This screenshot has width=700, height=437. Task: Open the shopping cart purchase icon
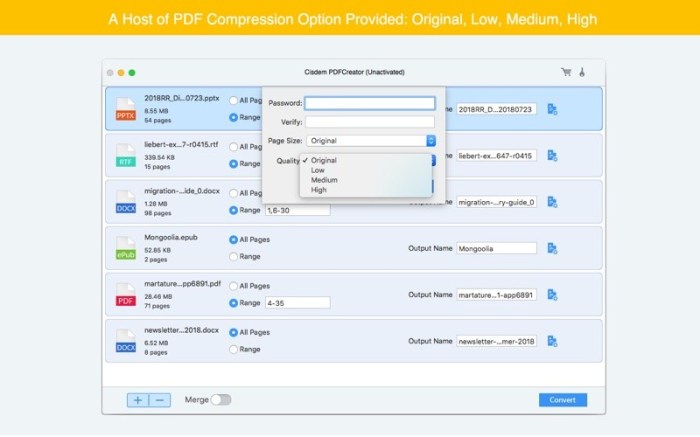point(566,72)
